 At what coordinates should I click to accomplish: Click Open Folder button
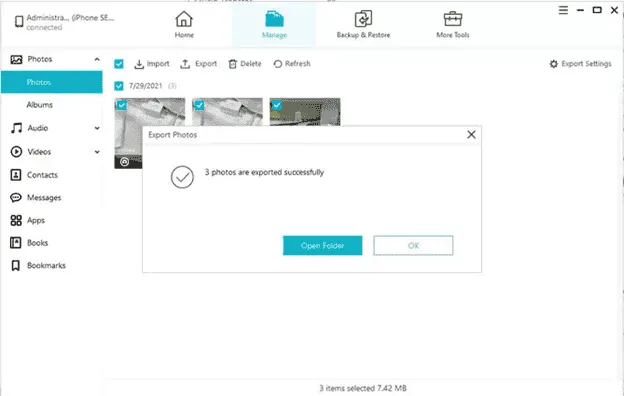pos(322,246)
